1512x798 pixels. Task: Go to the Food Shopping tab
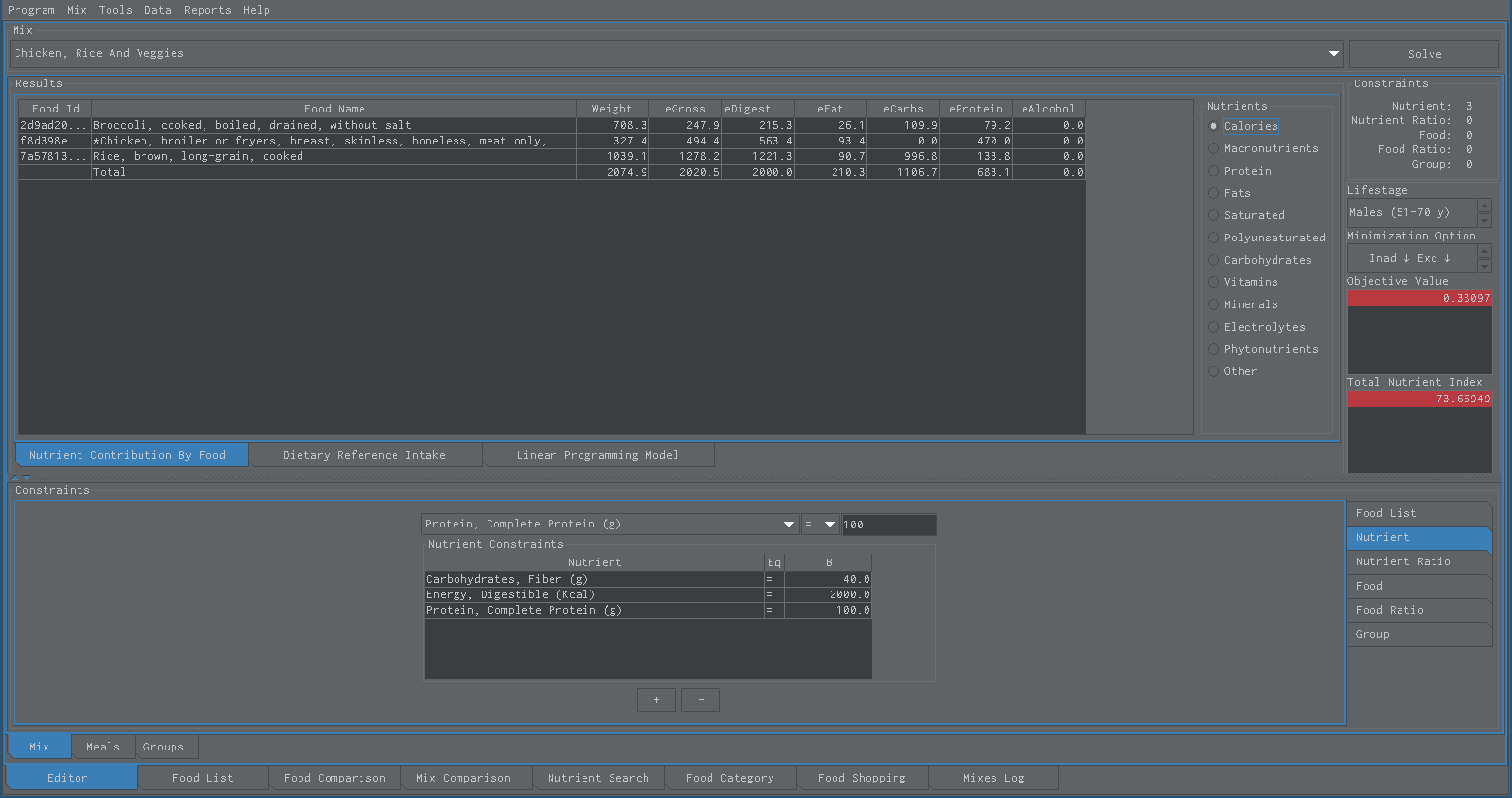click(x=862, y=778)
